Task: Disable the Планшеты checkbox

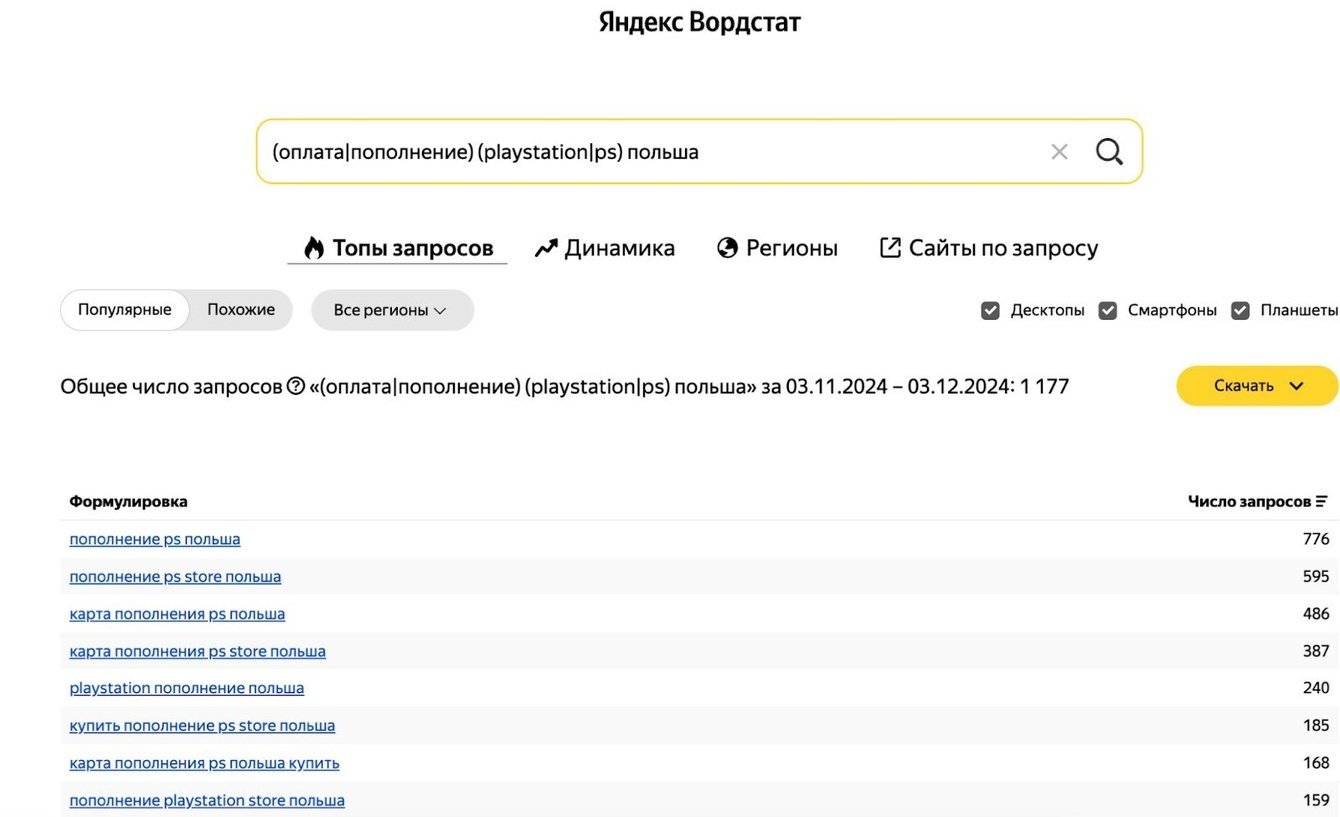Action: (x=1241, y=310)
